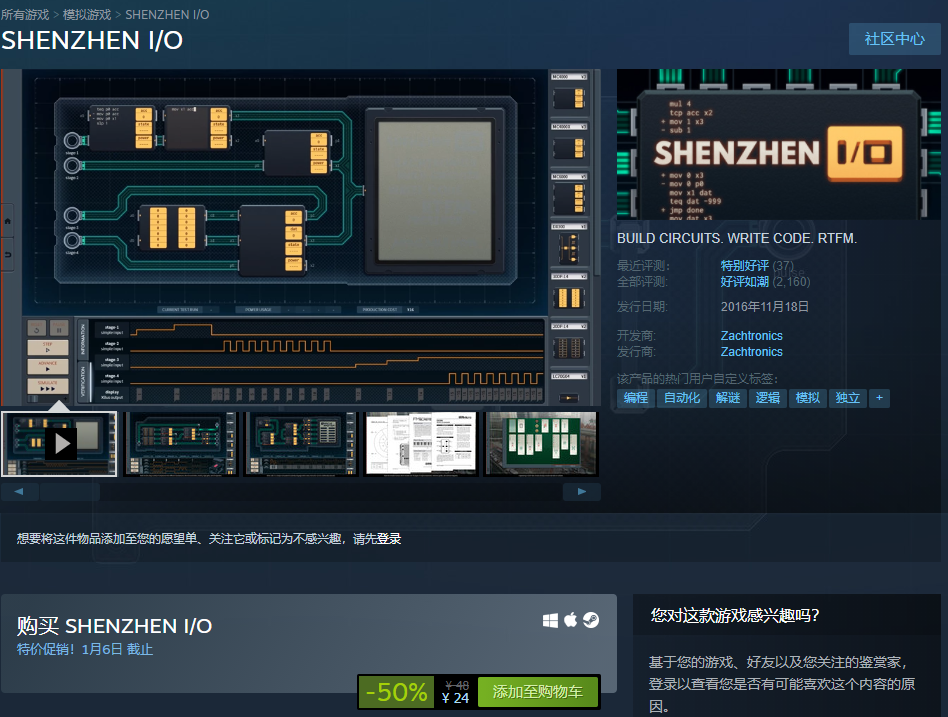
Task: Select the 解谜 tag
Action: tap(727, 398)
